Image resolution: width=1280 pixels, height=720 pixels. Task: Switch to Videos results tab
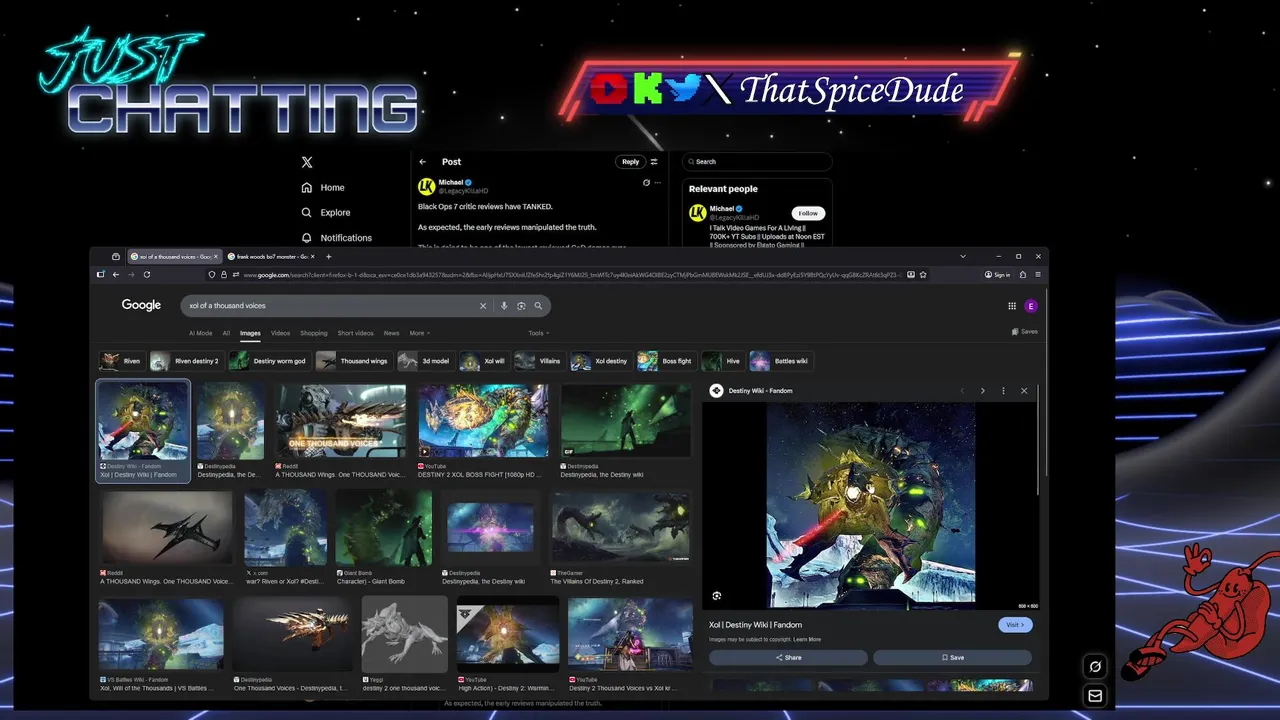(280, 333)
